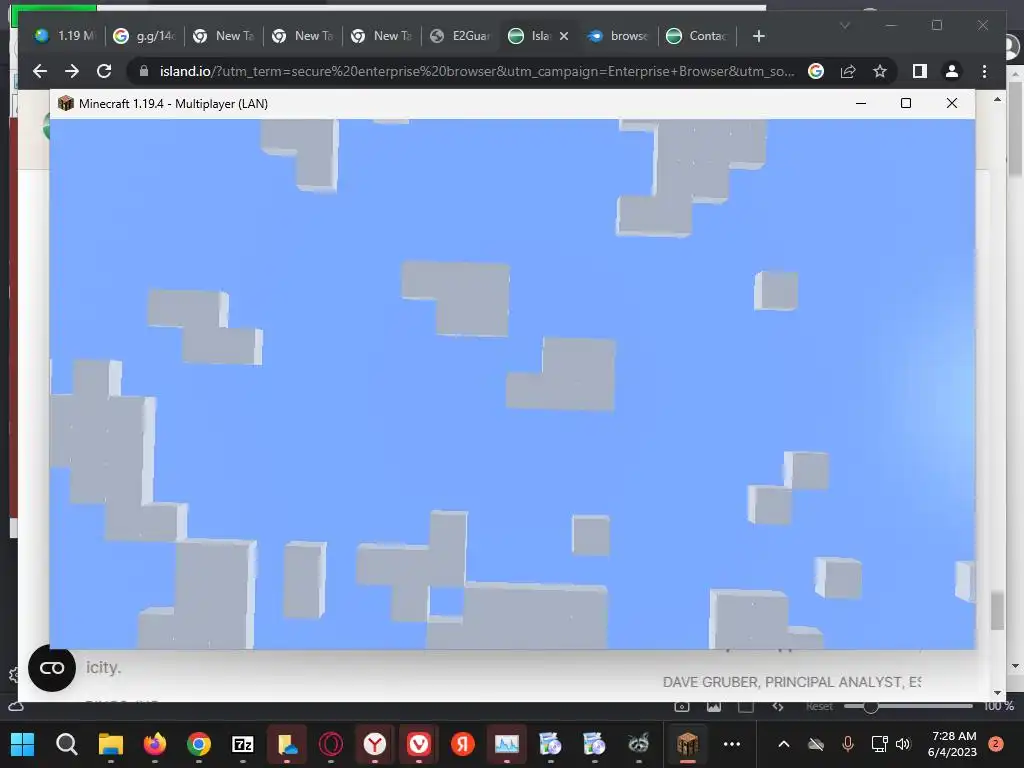Switch to the 1.19 Minecraft tab
This screenshot has width=1024, height=768.
coord(65,36)
